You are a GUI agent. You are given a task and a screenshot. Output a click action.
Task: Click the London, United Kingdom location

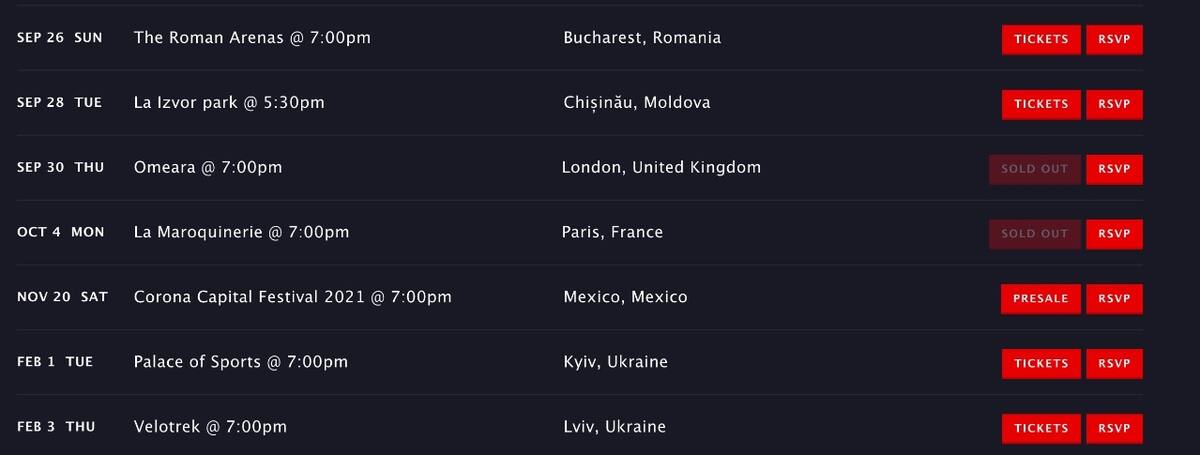pyautogui.click(x=661, y=168)
